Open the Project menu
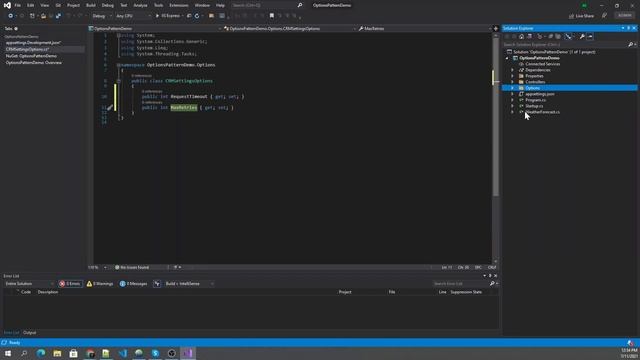 click(73, 5)
